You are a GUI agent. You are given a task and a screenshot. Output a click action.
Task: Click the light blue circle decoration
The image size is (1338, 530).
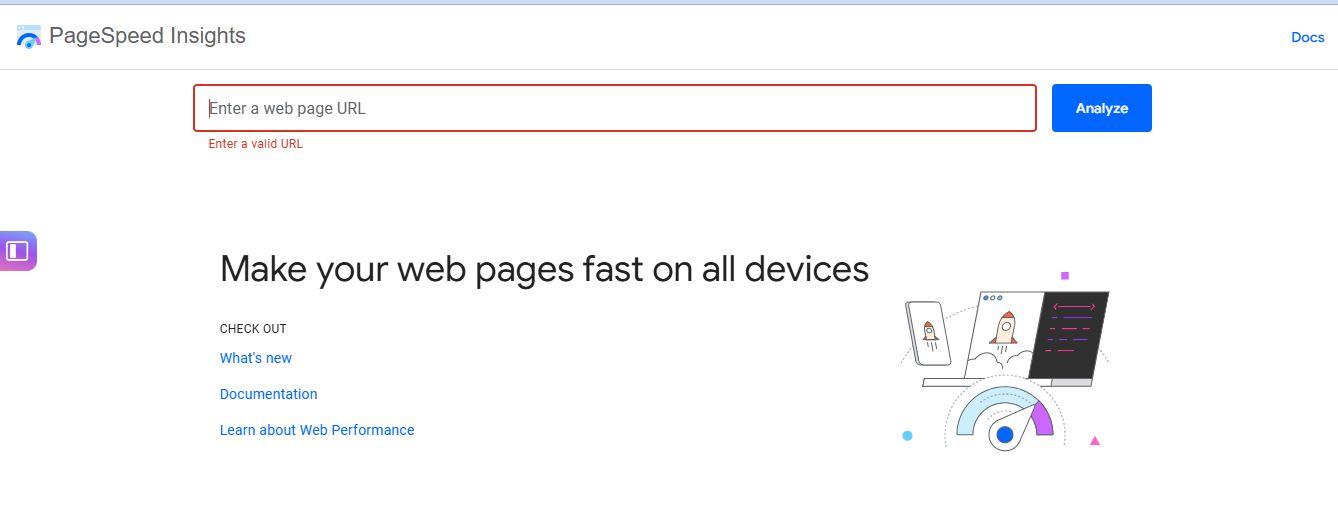point(907,436)
